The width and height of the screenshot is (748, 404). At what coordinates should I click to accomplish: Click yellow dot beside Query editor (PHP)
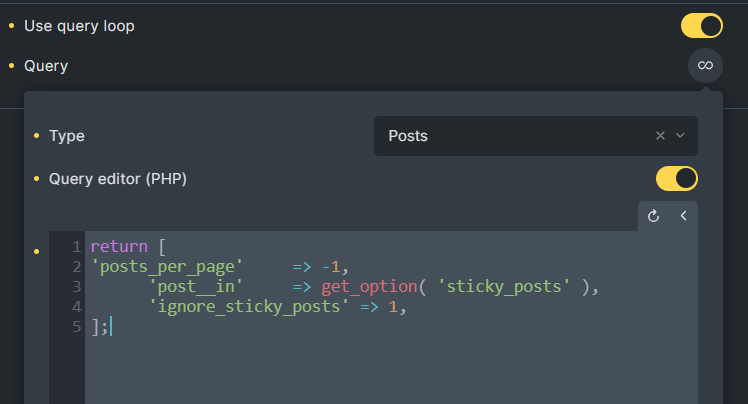click(36, 179)
